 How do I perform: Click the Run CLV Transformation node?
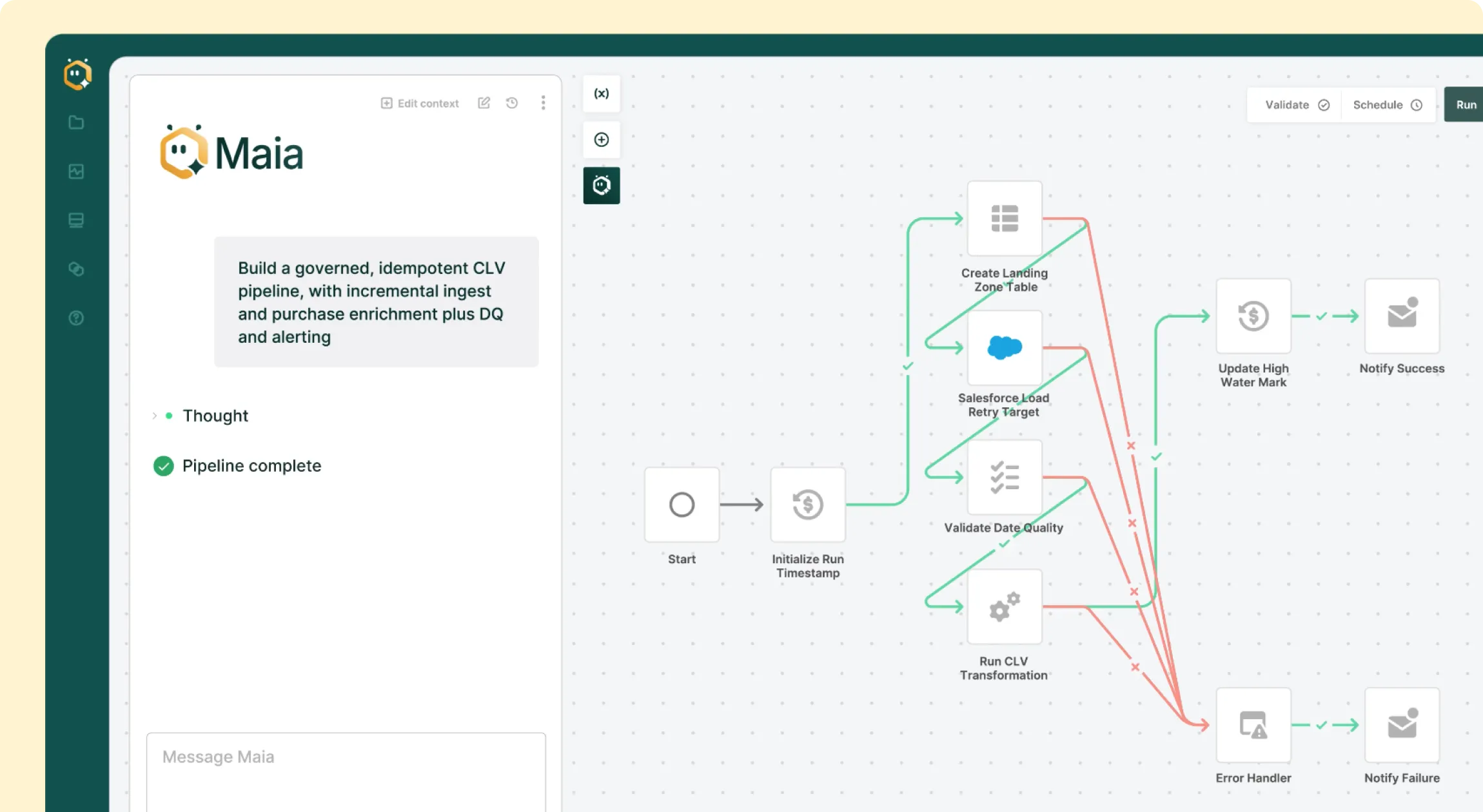[1004, 606]
